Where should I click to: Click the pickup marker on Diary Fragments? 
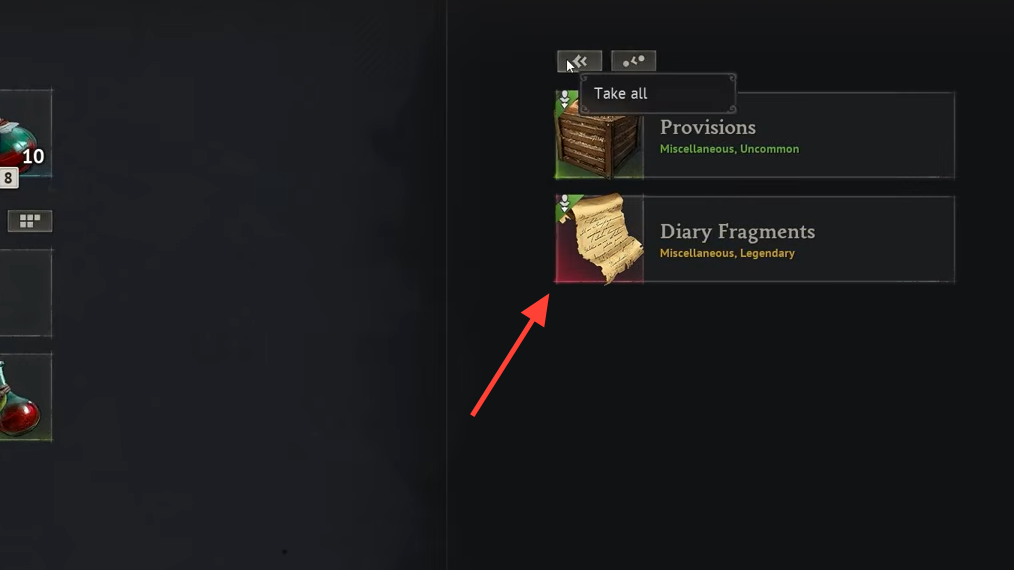565,204
